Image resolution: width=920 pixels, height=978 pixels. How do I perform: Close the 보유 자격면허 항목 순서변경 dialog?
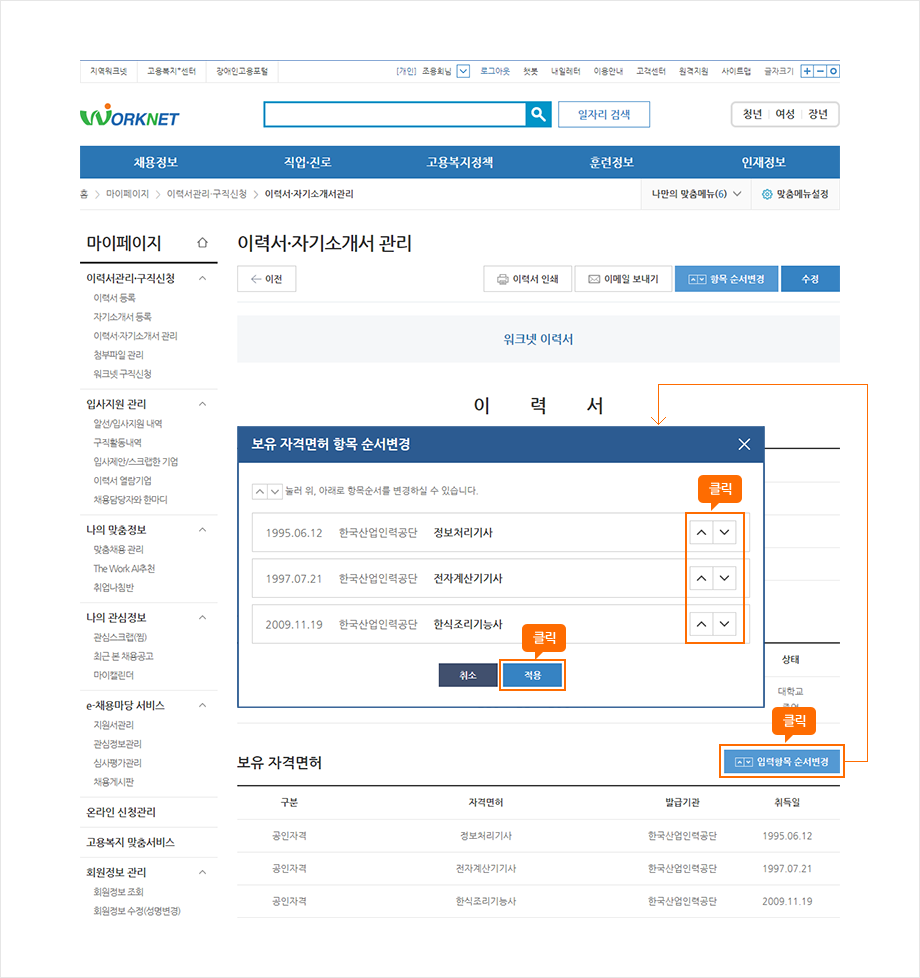743,444
